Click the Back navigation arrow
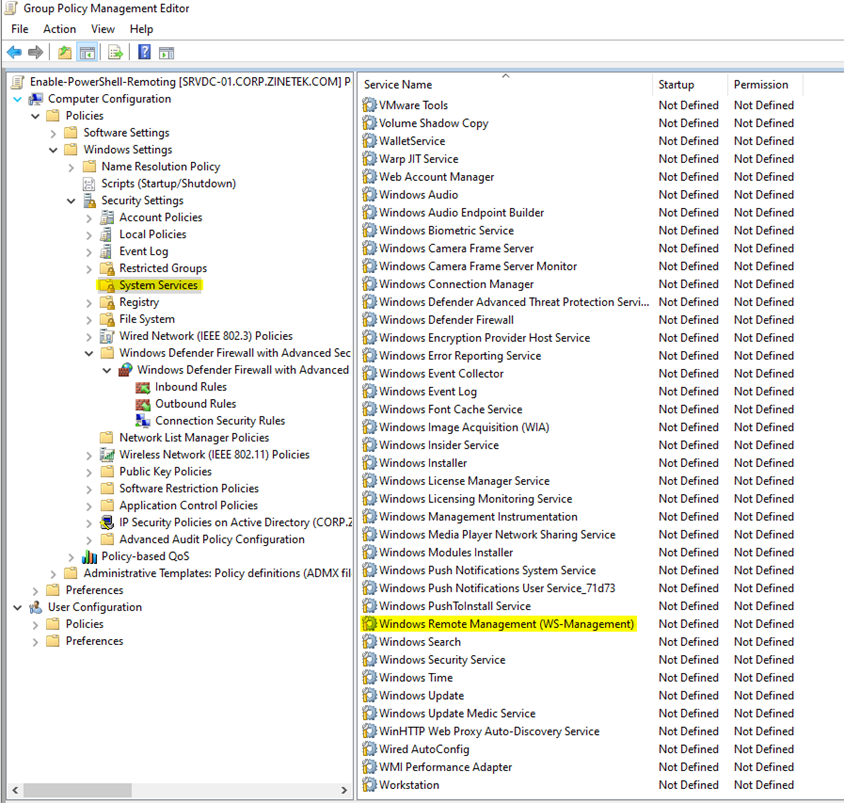Screen dimensions: 844x803 pyautogui.click(x=14, y=51)
